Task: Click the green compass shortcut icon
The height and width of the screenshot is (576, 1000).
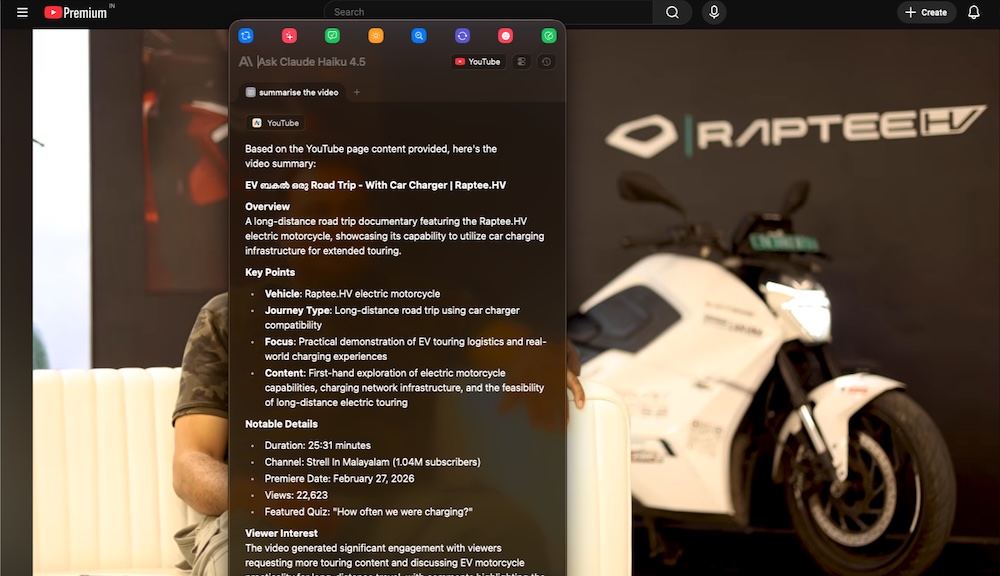Action: coord(549,36)
